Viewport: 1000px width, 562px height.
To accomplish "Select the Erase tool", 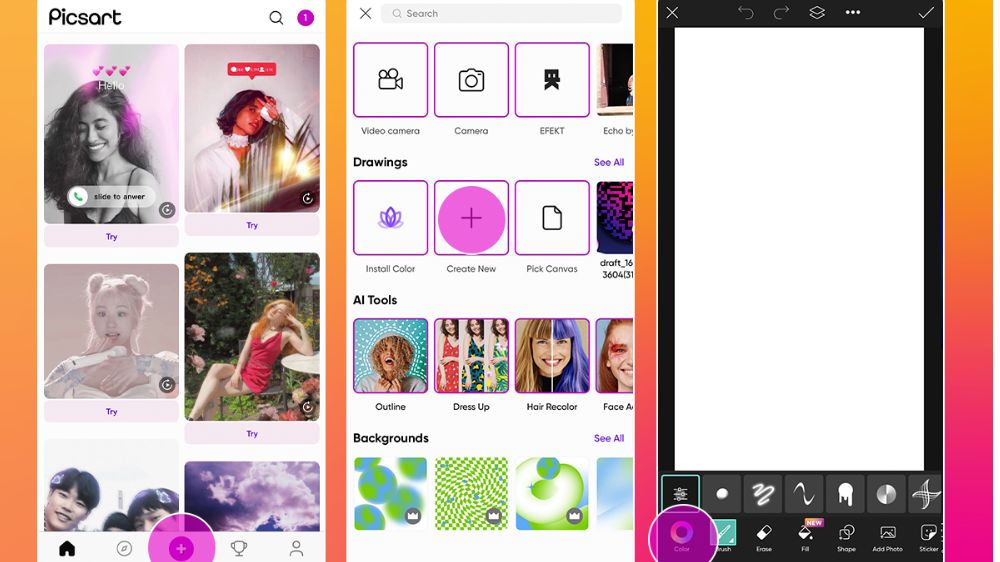I will 764,537.
